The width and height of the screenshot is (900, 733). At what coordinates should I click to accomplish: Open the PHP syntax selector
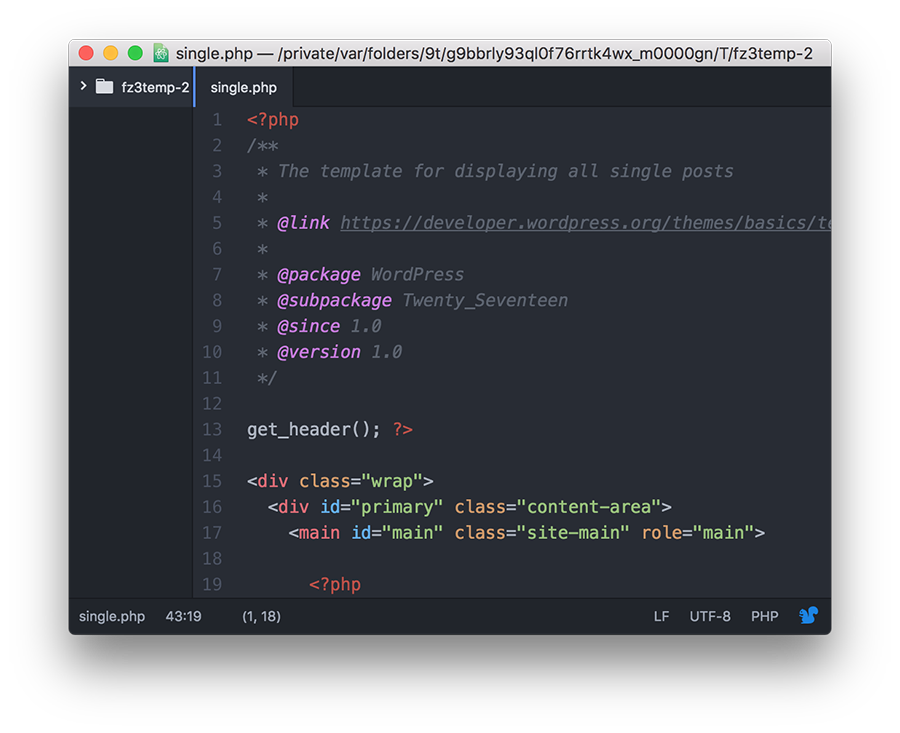[x=764, y=616]
